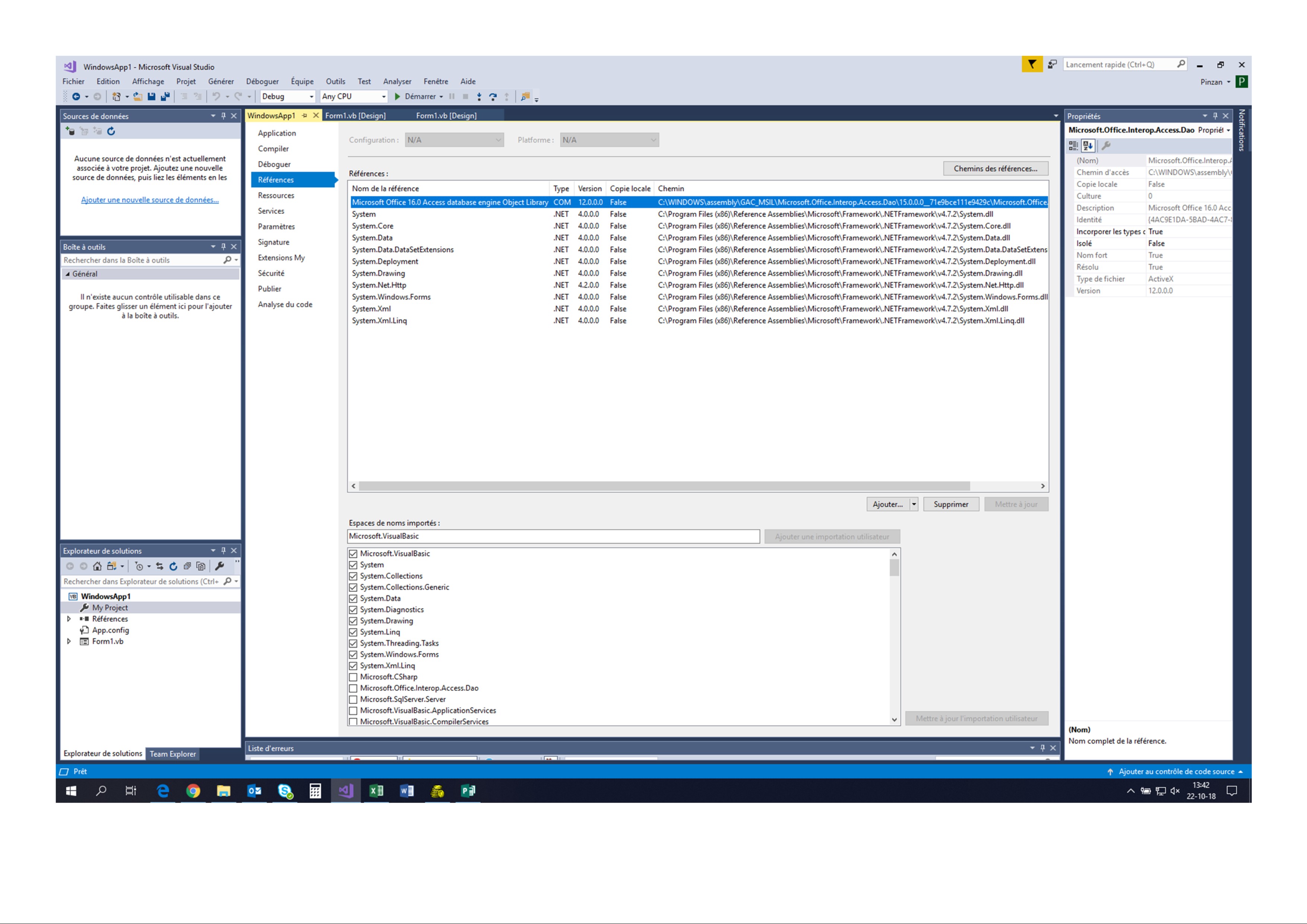1307x924 pixels.
Task: Click the Supprimer button
Action: tap(951, 504)
